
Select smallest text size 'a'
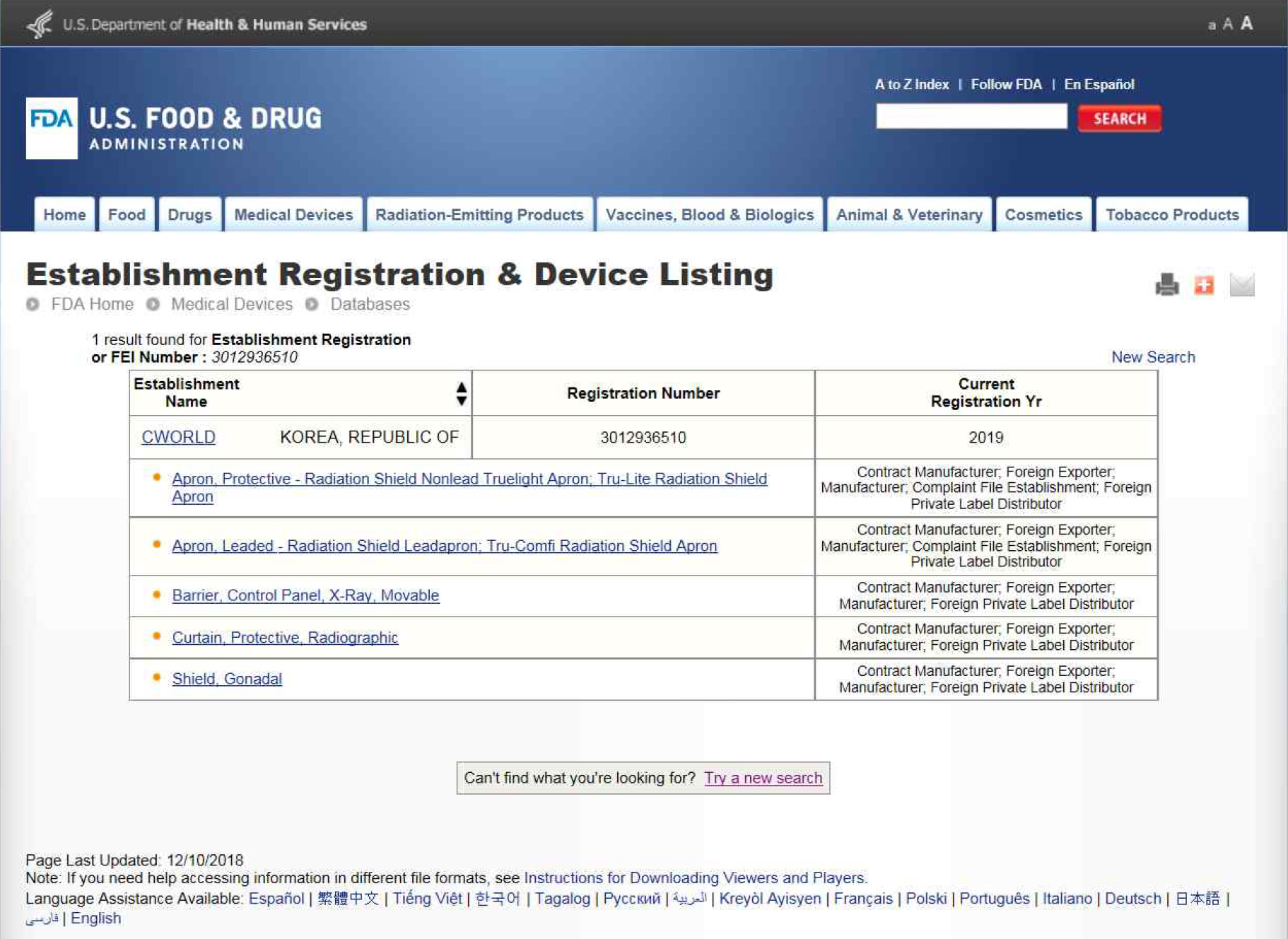[x=1212, y=25]
